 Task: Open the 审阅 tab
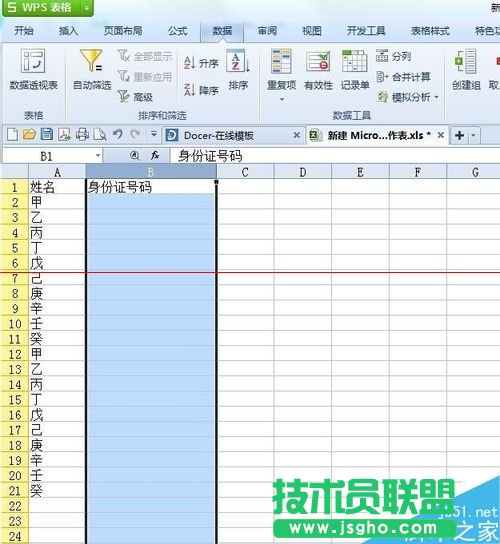tap(267, 31)
